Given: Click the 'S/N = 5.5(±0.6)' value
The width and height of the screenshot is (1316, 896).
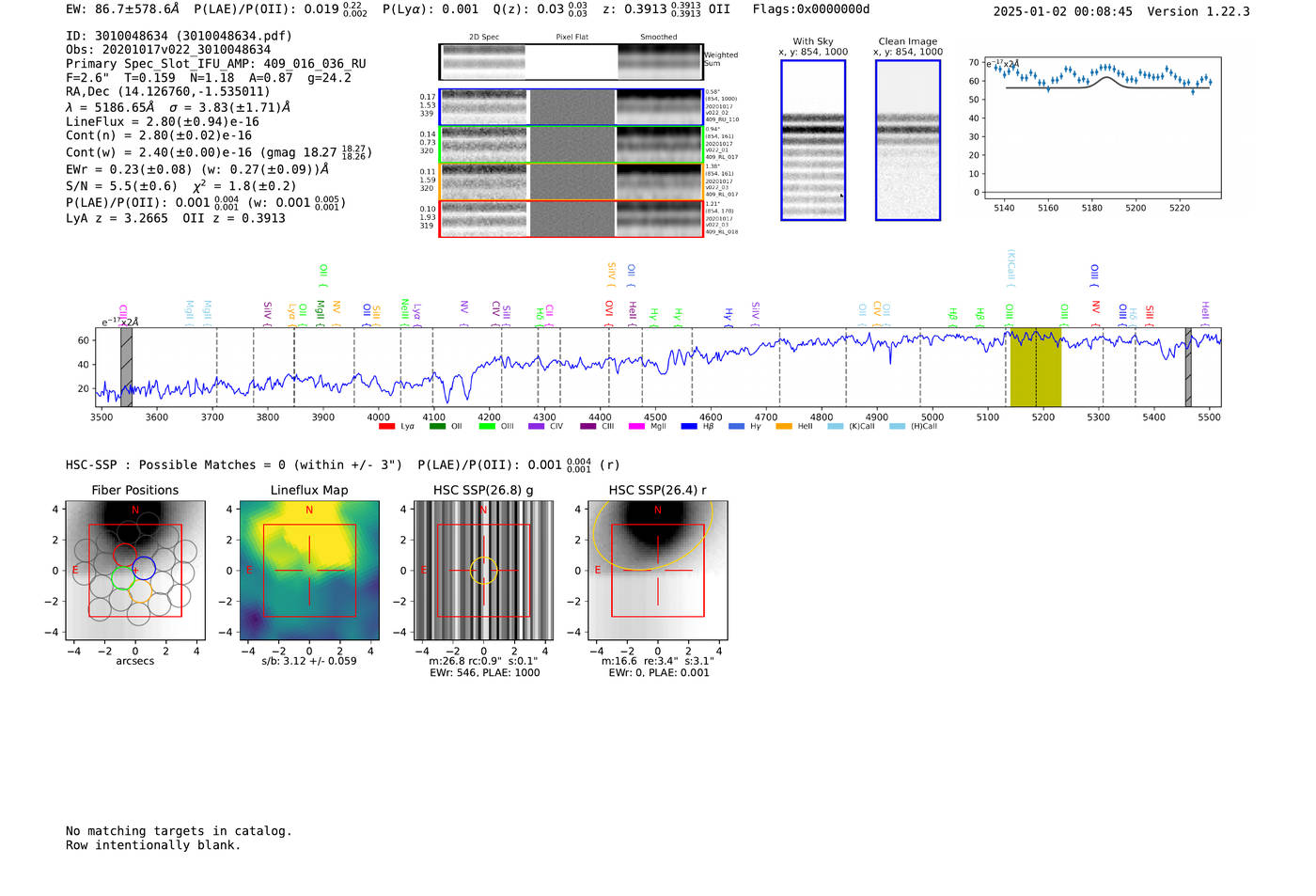Looking at the screenshot, I should click(121, 186).
